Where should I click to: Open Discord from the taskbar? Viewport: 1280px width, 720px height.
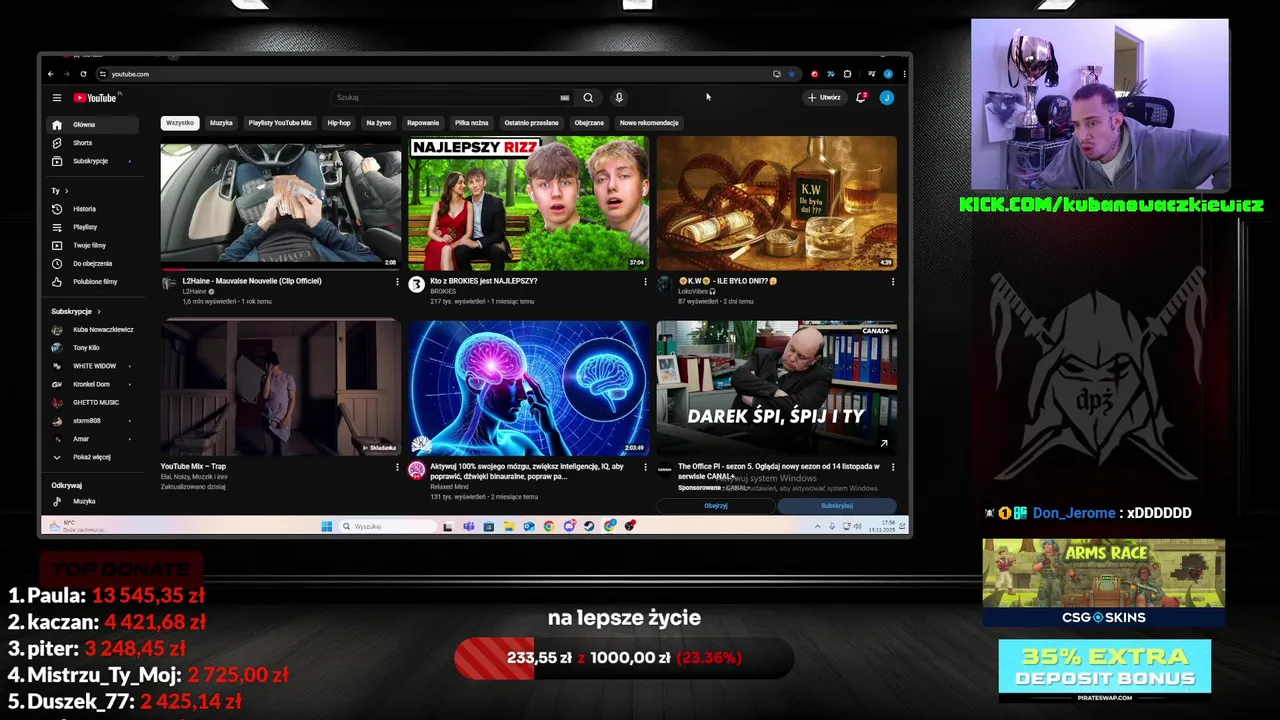pos(569,526)
